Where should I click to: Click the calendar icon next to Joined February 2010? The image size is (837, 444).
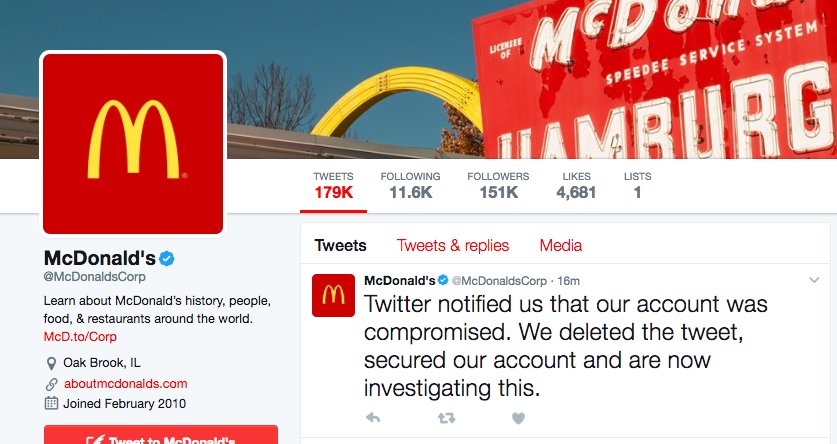click(51, 403)
